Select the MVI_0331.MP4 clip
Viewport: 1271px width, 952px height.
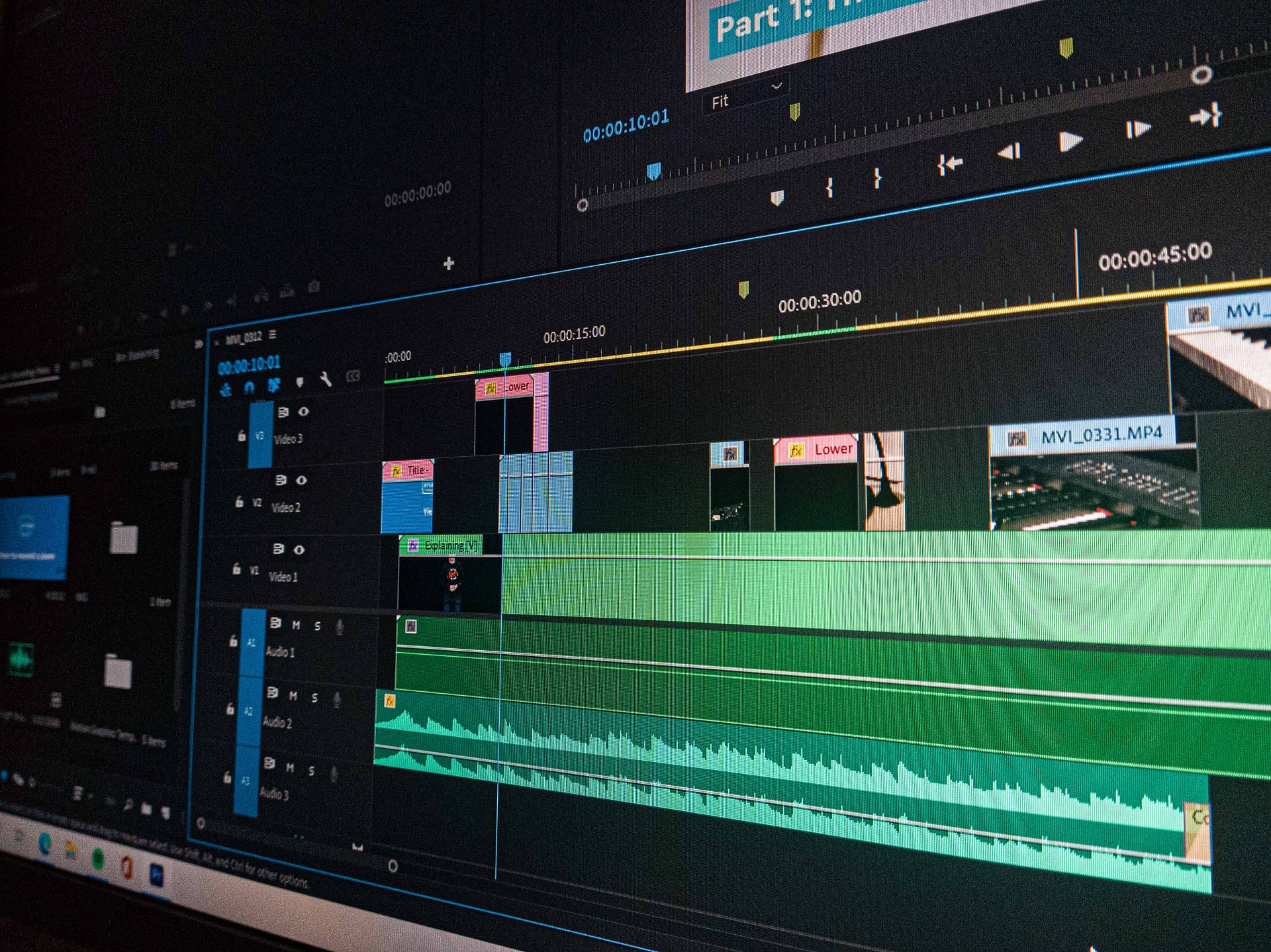pos(1092,473)
